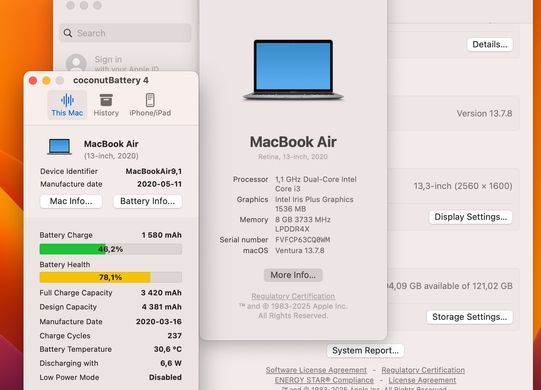Open Battery Info in coconutBattery

pyautogui.click(x=147, y=201)
